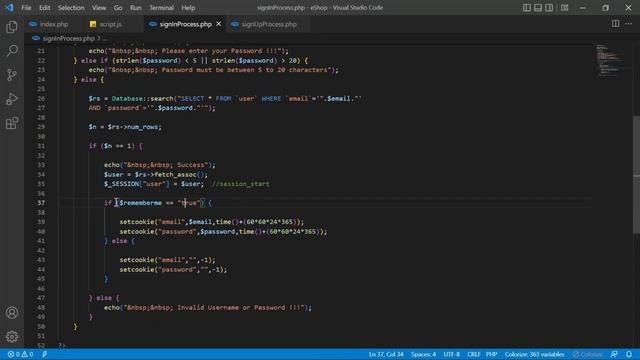Image resolution: width=640 pixels, height=360 pixels.
Task: Open the Help menu
Action: tap(188, 8)
